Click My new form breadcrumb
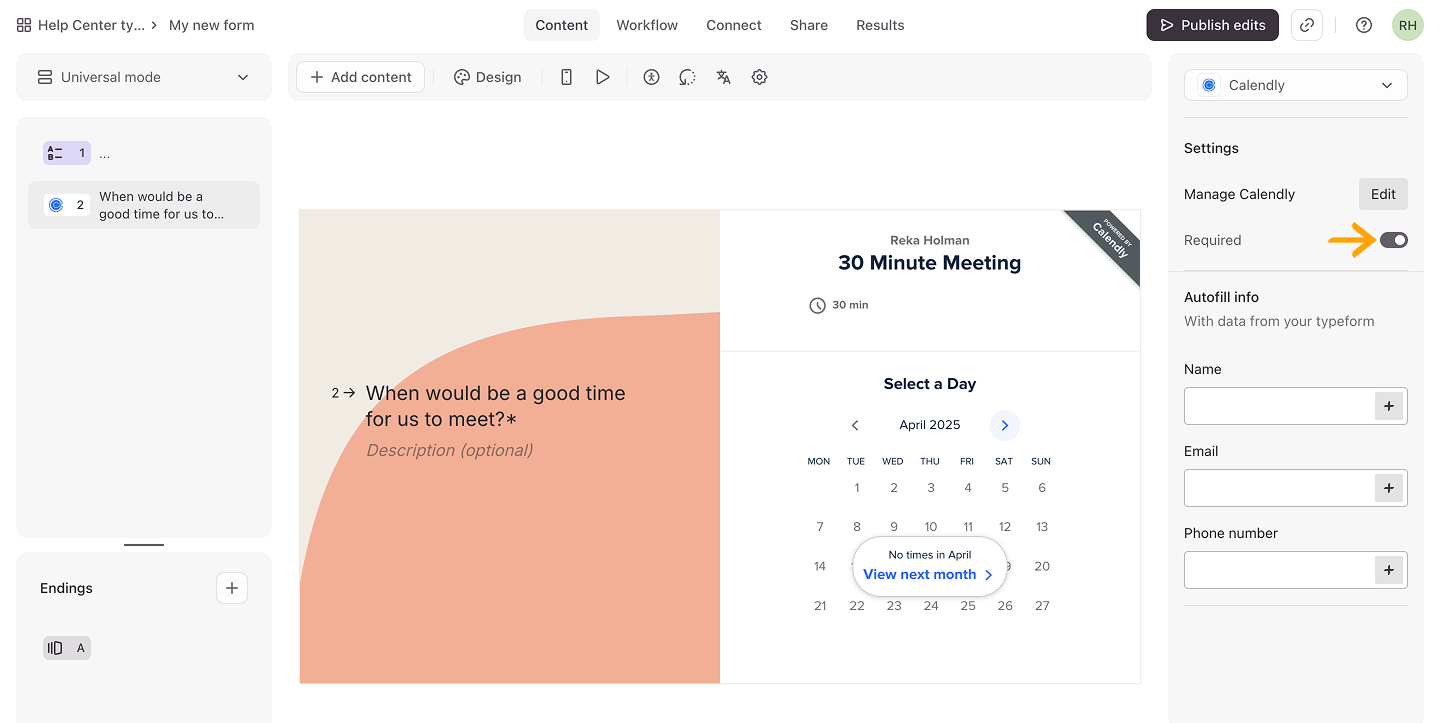This screenshot has width=1440, height=723. [x=212, y=25]
